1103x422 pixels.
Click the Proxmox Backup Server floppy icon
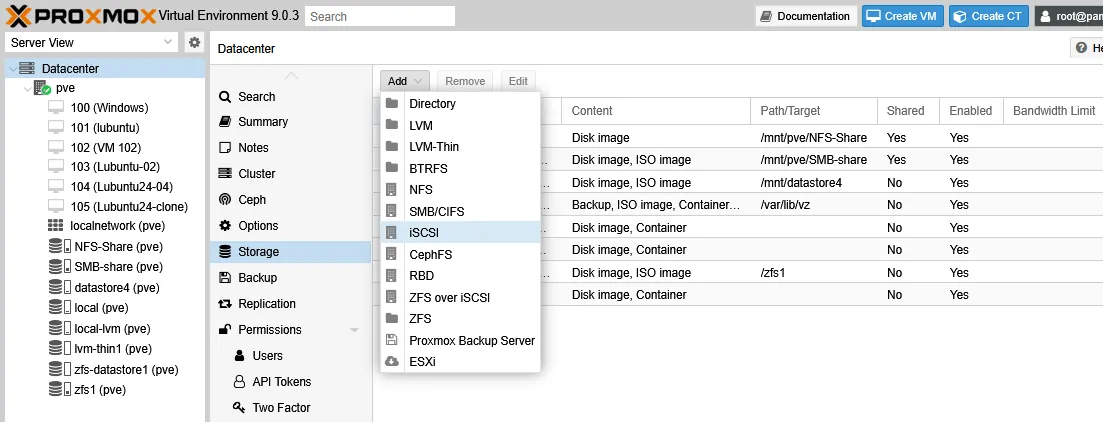click(x=392, y=340)
